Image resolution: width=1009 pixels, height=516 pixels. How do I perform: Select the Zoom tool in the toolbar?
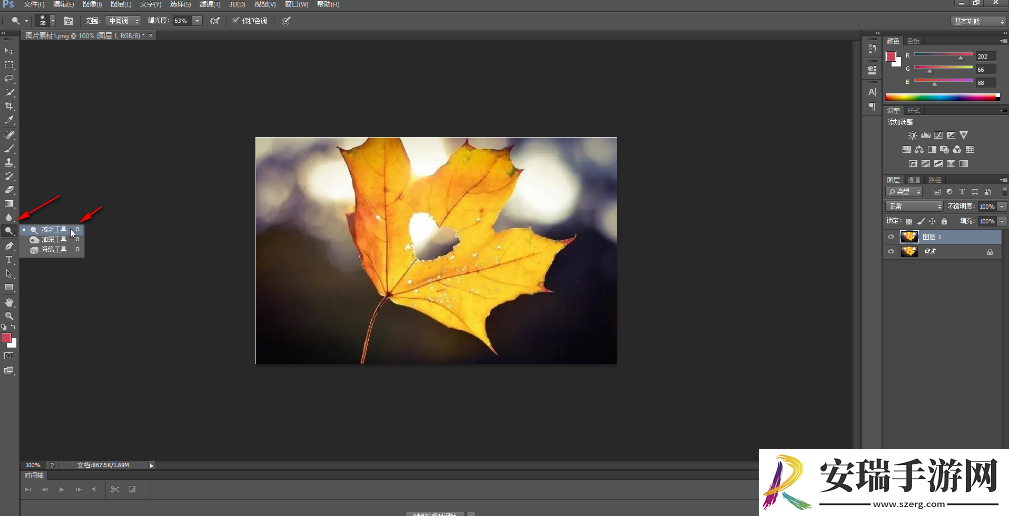[x=9, y=316]
